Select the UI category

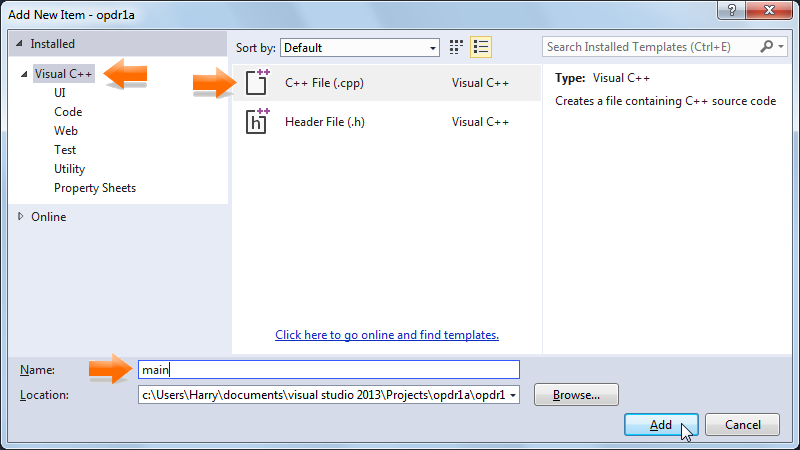(x=61, y=93)
